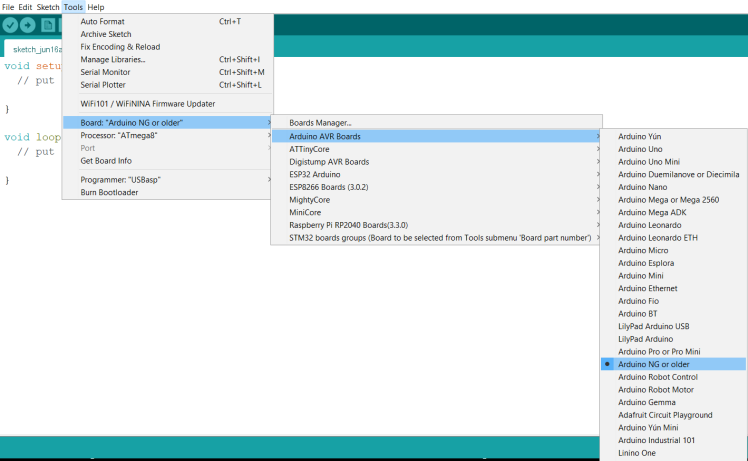The image size is (748, 461).
Task: Select Arduino Yún board
Action: click(674, 136)
